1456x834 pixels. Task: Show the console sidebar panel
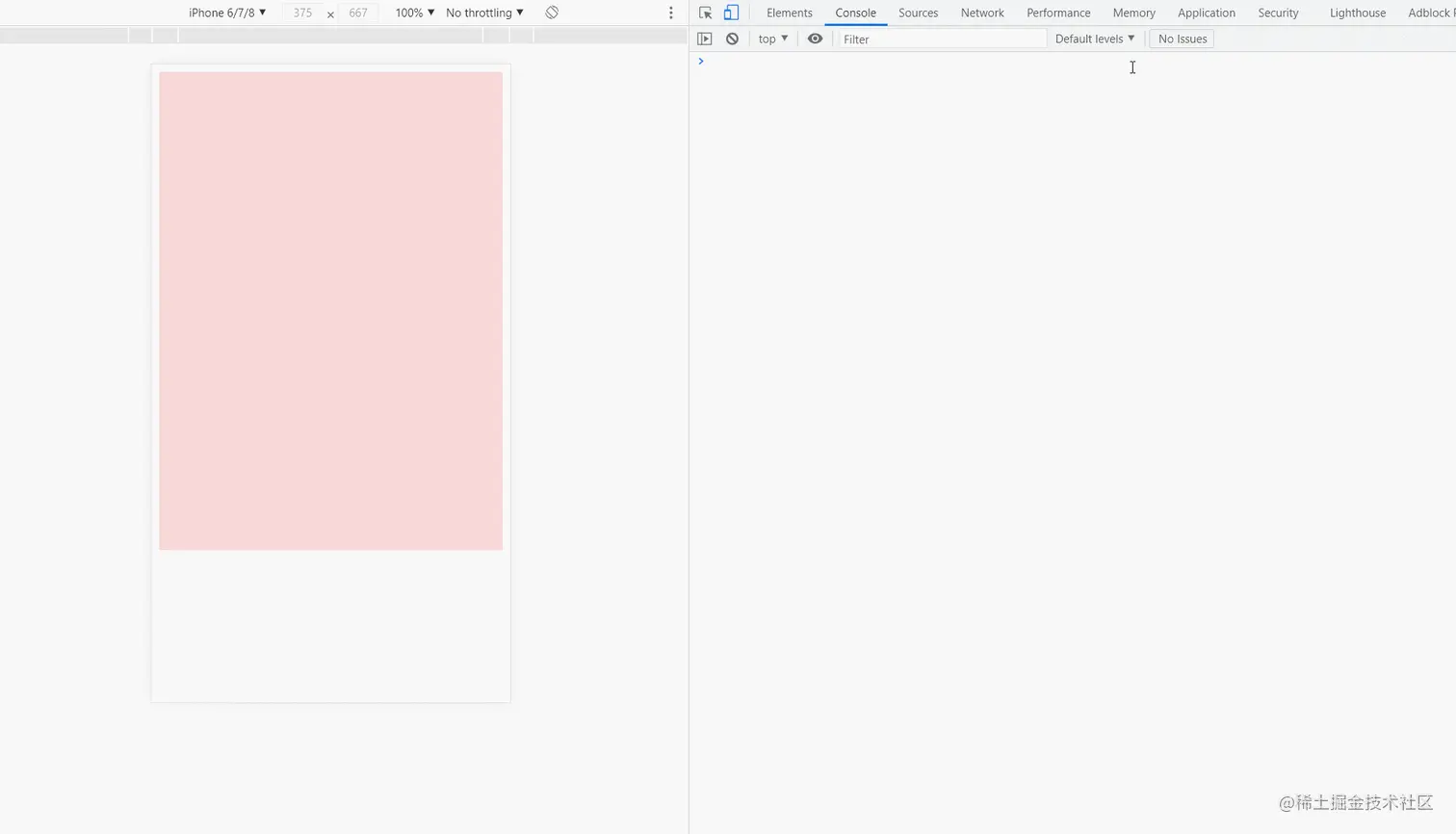tap(705, 39)
